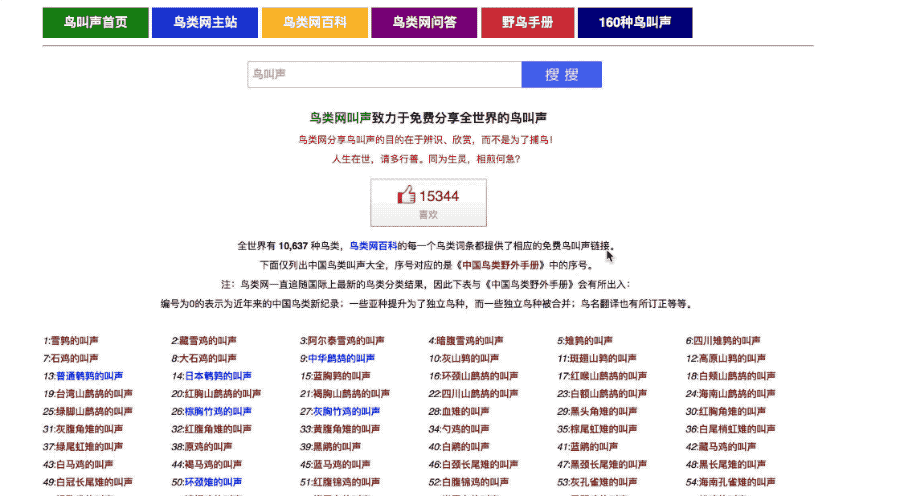Open 2:藏雪鸡的叫声 link
Screen dimensions: 900x496
(x=204, y=340)
